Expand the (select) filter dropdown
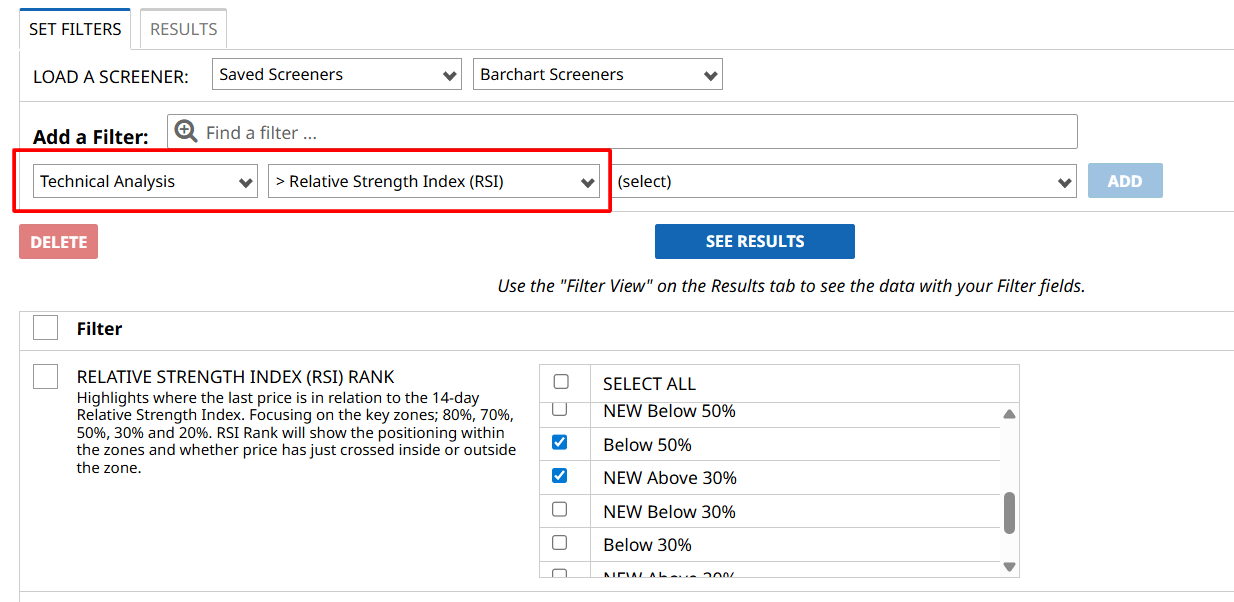 pyautogui.click(x=843, y=181)
